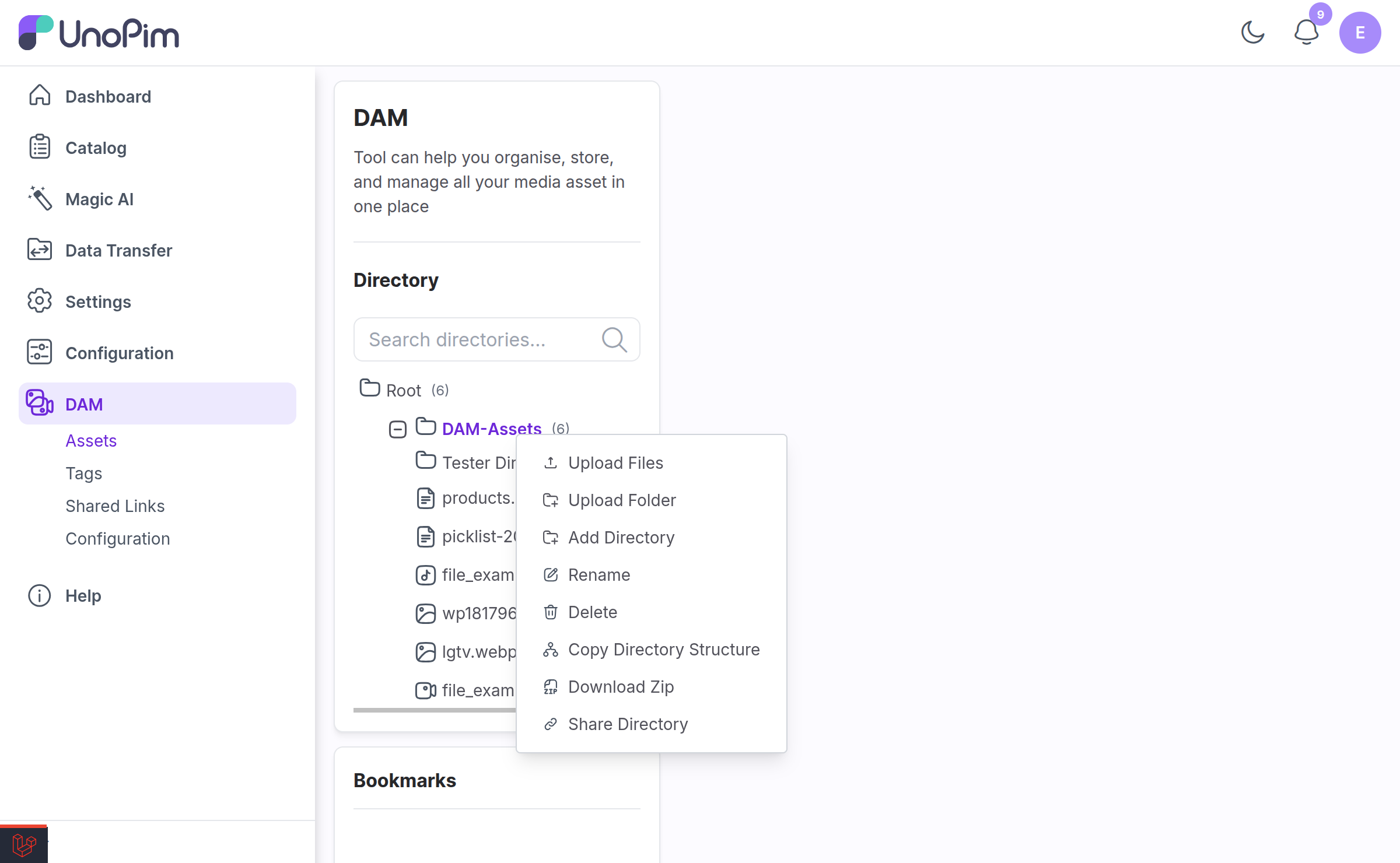This screenshot has height=863, width=1400.
Task: Click the DAM media icon in sidebar
Action: click(40, 404)
